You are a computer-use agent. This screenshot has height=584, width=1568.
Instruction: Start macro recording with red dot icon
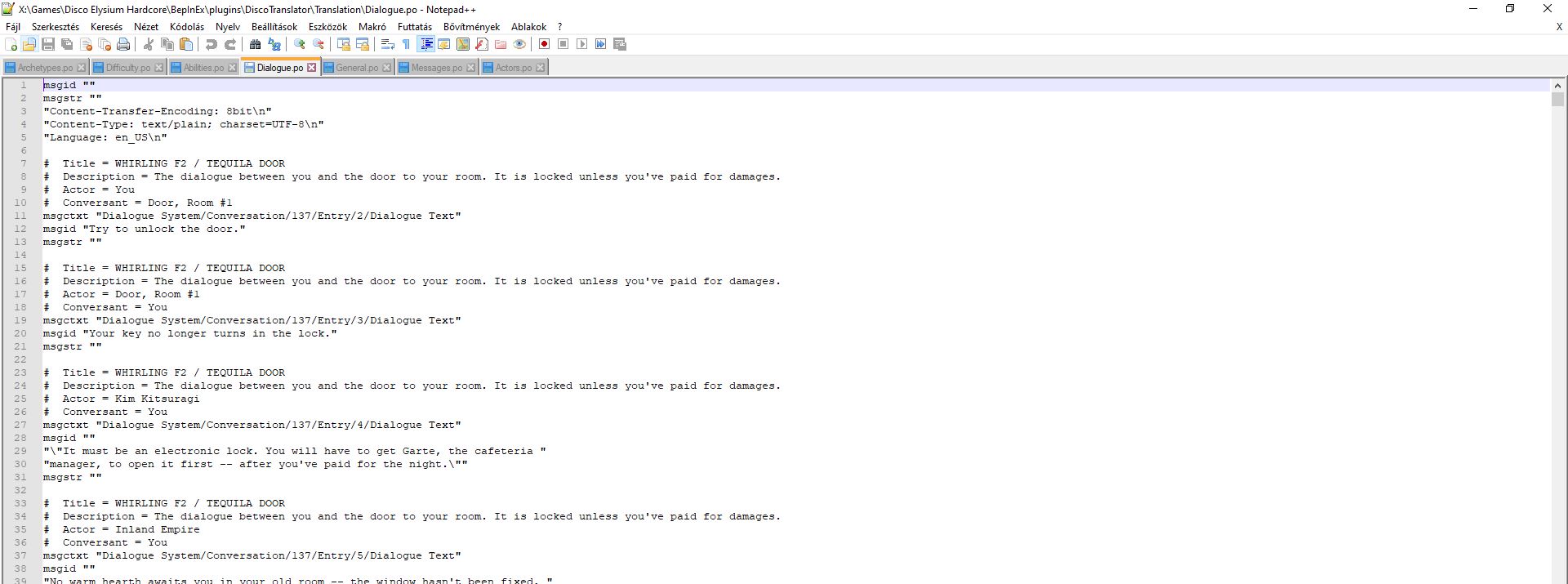544,44
